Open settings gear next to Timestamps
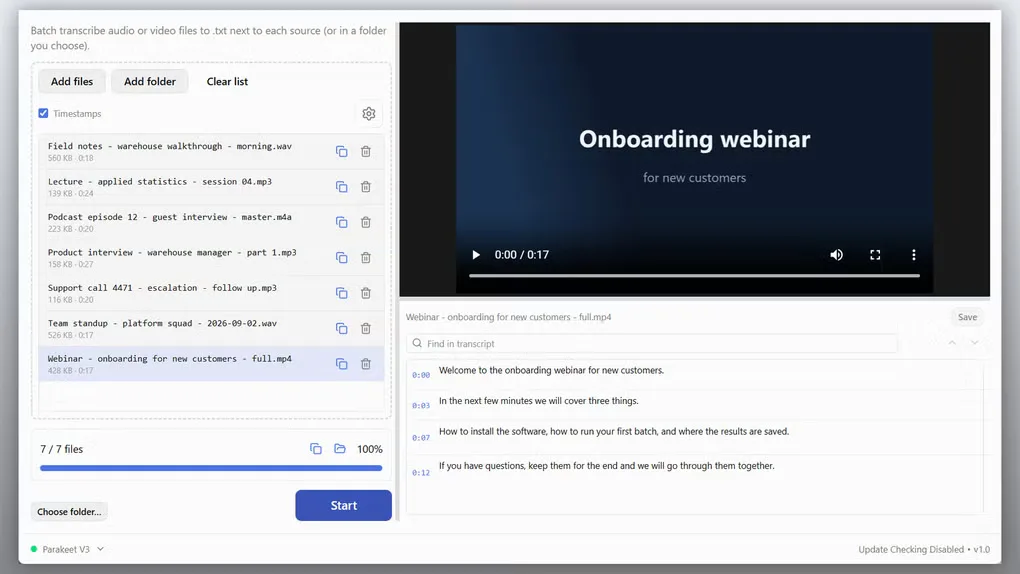The image size is (1020, 574). 369,114
